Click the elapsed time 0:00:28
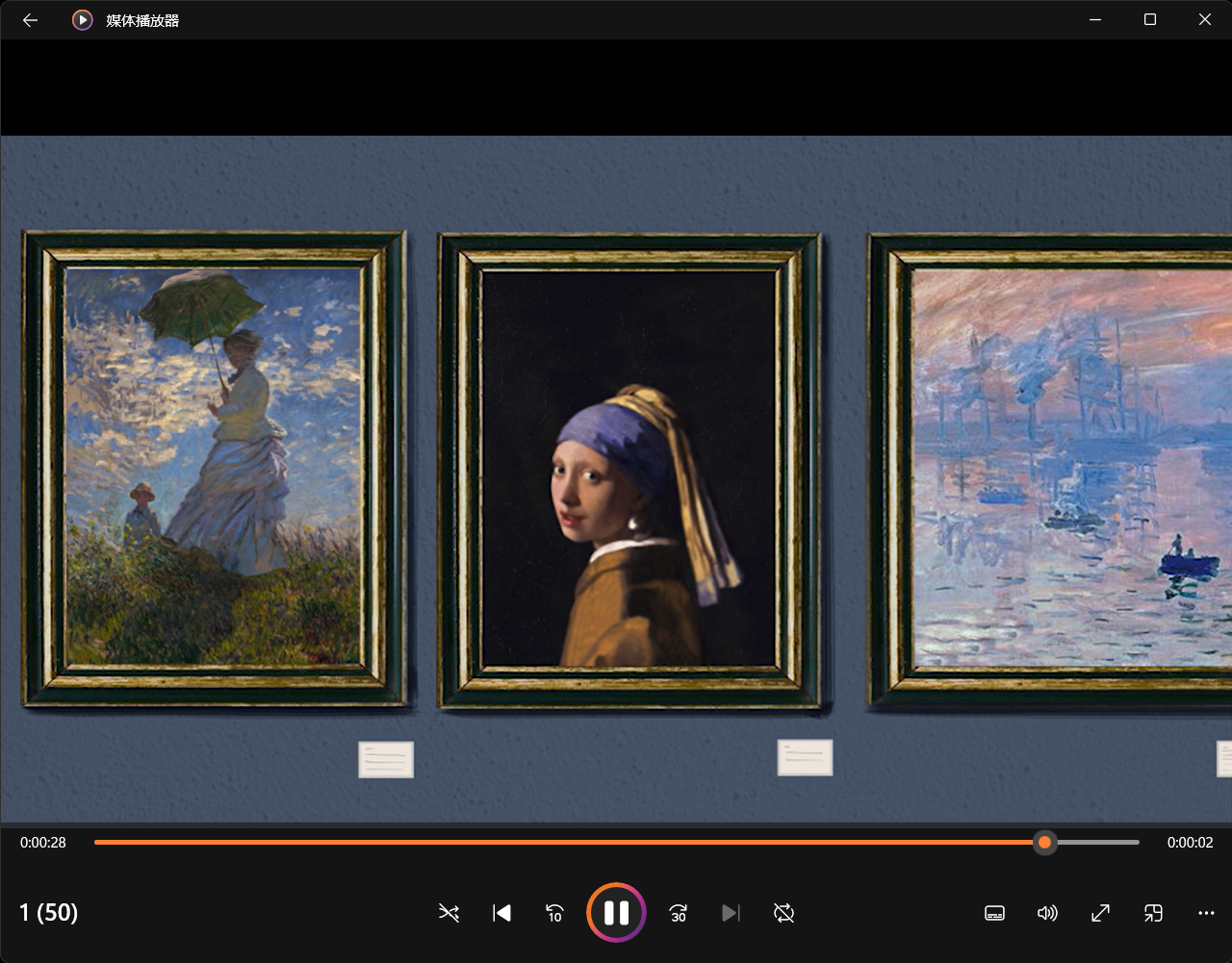Image resolution: width=1232 pixels, height=963 pixels. pyautogui.click(x=43, y=843)
